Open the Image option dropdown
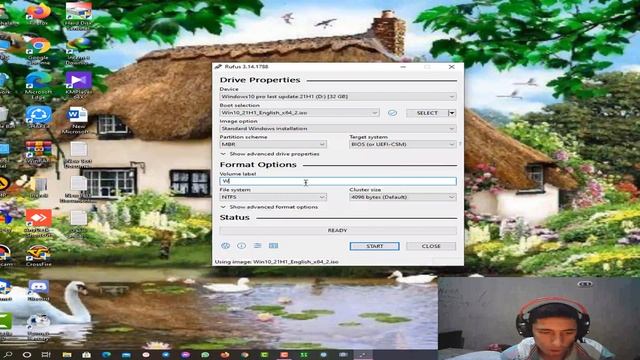Screen dimensions: 640x360 coord(338,129)
